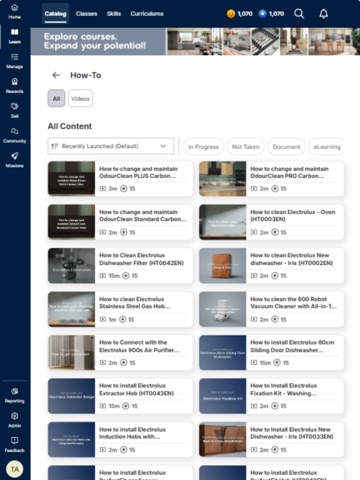Open How to change OdourClean Standard Carbon course
Screen dimensions: 360x480
pyautogui.click(x=120, y=222)
